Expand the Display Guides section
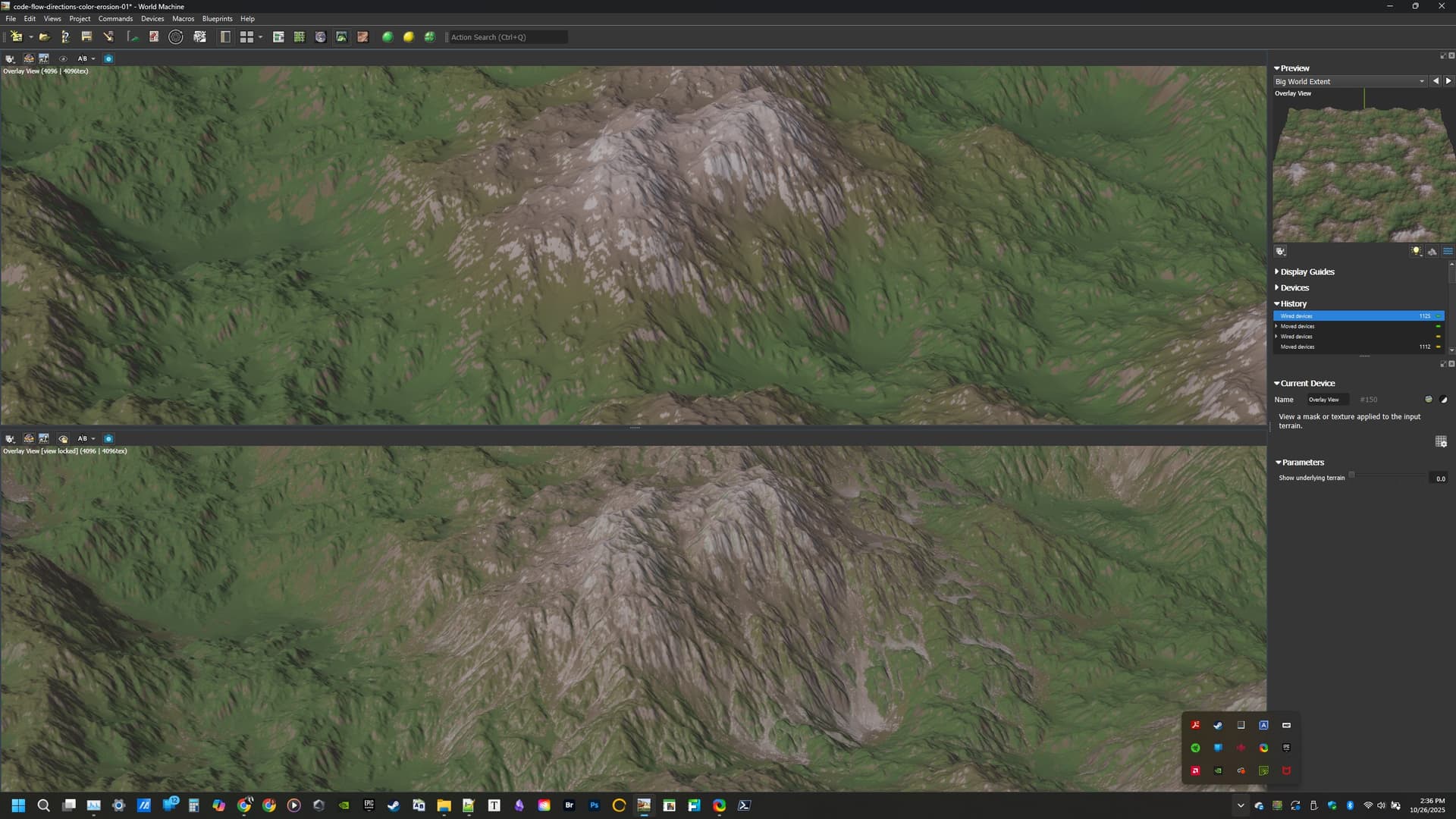The image size is (1456, 819). pos(1307,271)
